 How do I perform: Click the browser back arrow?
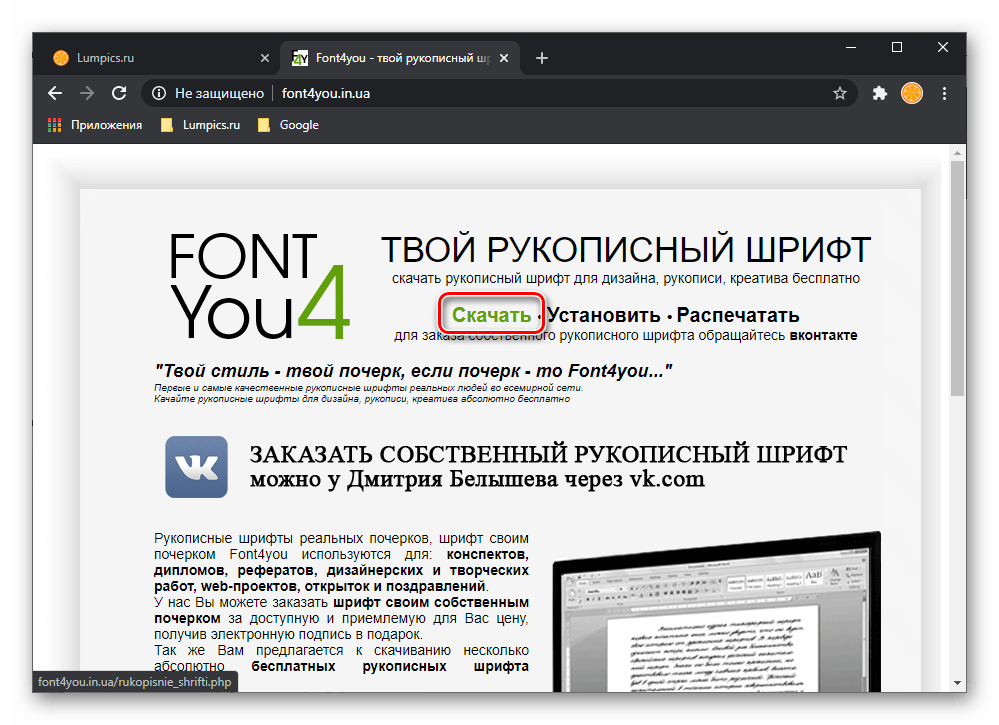(x=55, y=93)
